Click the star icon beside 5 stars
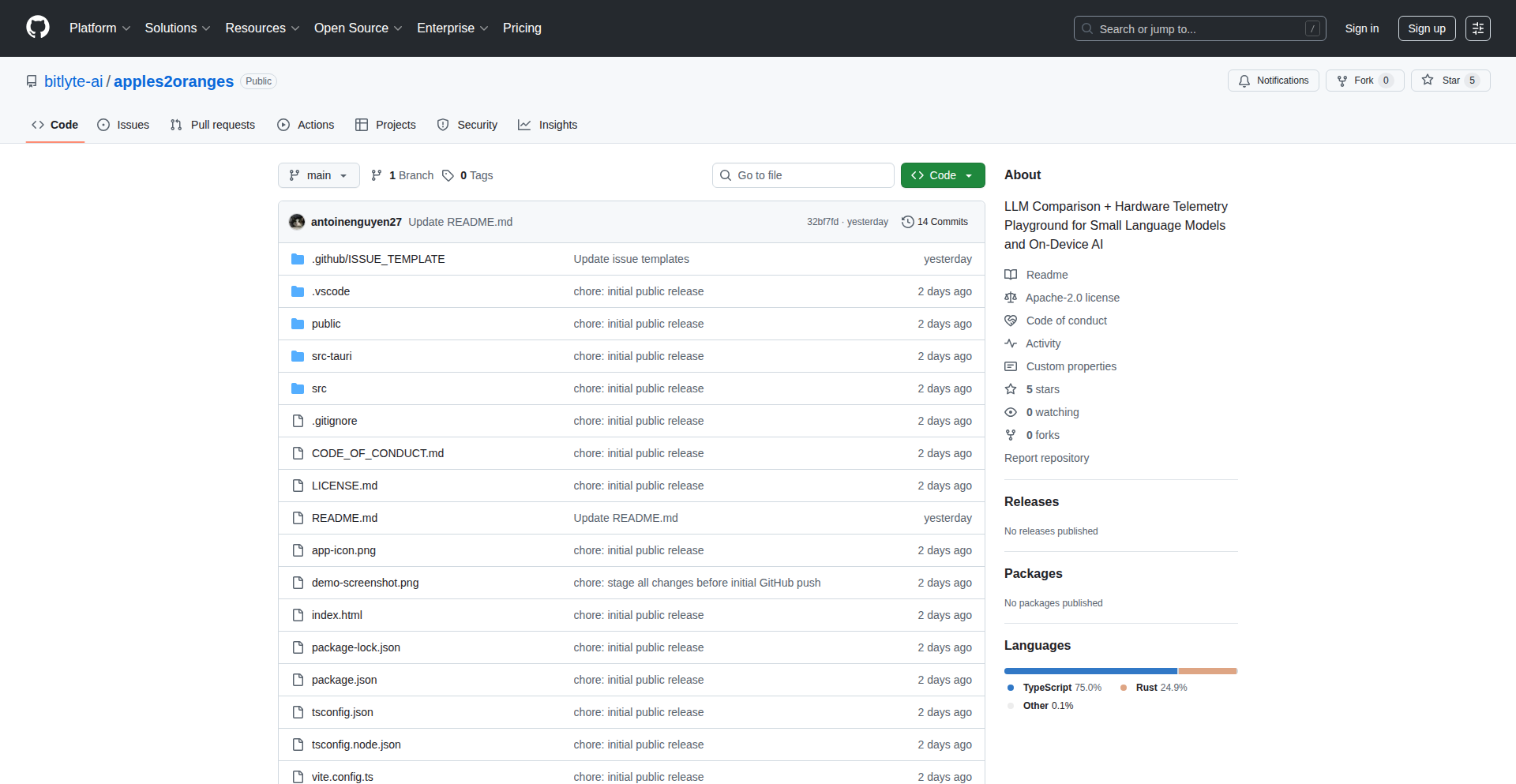Screen dimensions: 1516x784 click(x=1011, y=389)
